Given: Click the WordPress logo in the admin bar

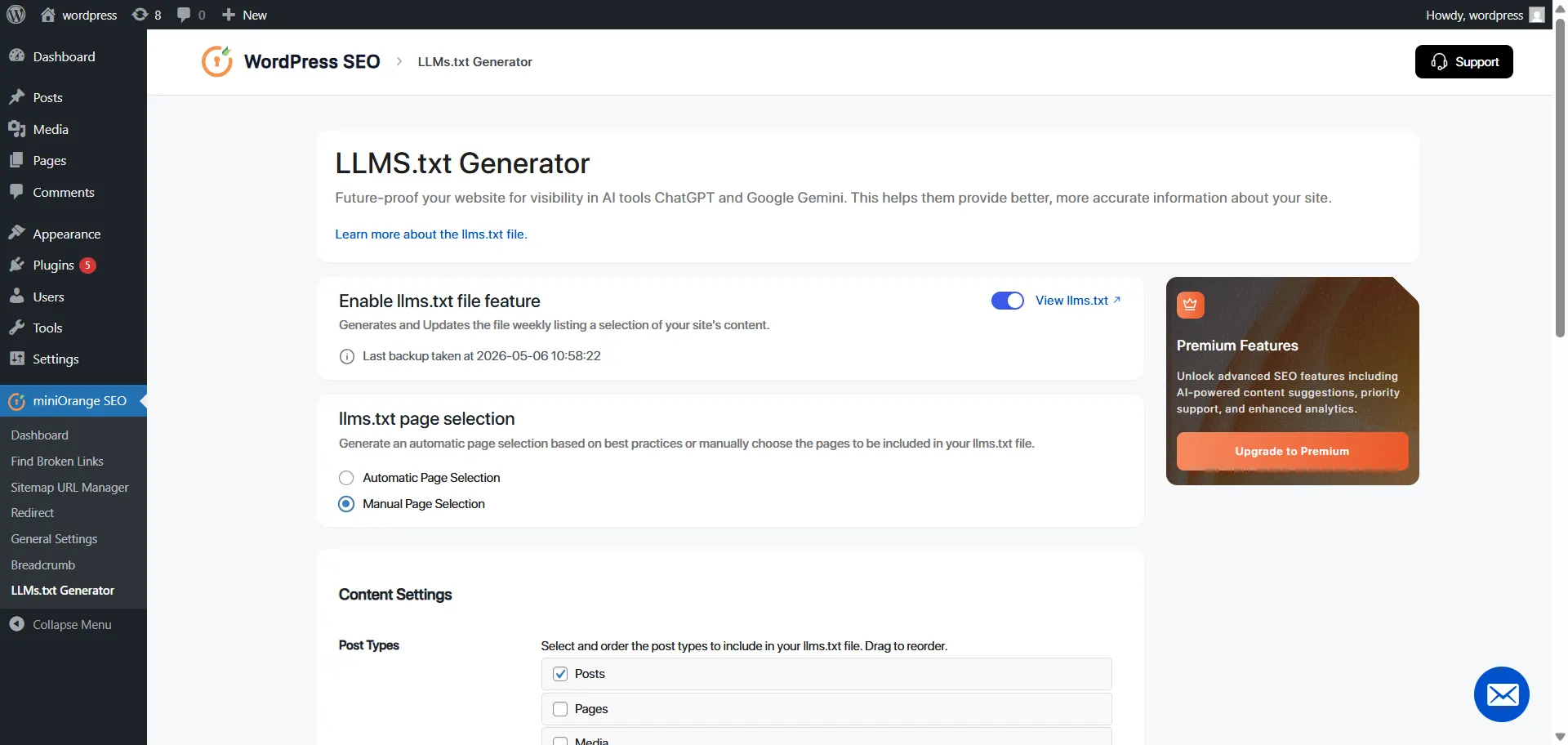Looking at the screenshot, I should point(16,15).
